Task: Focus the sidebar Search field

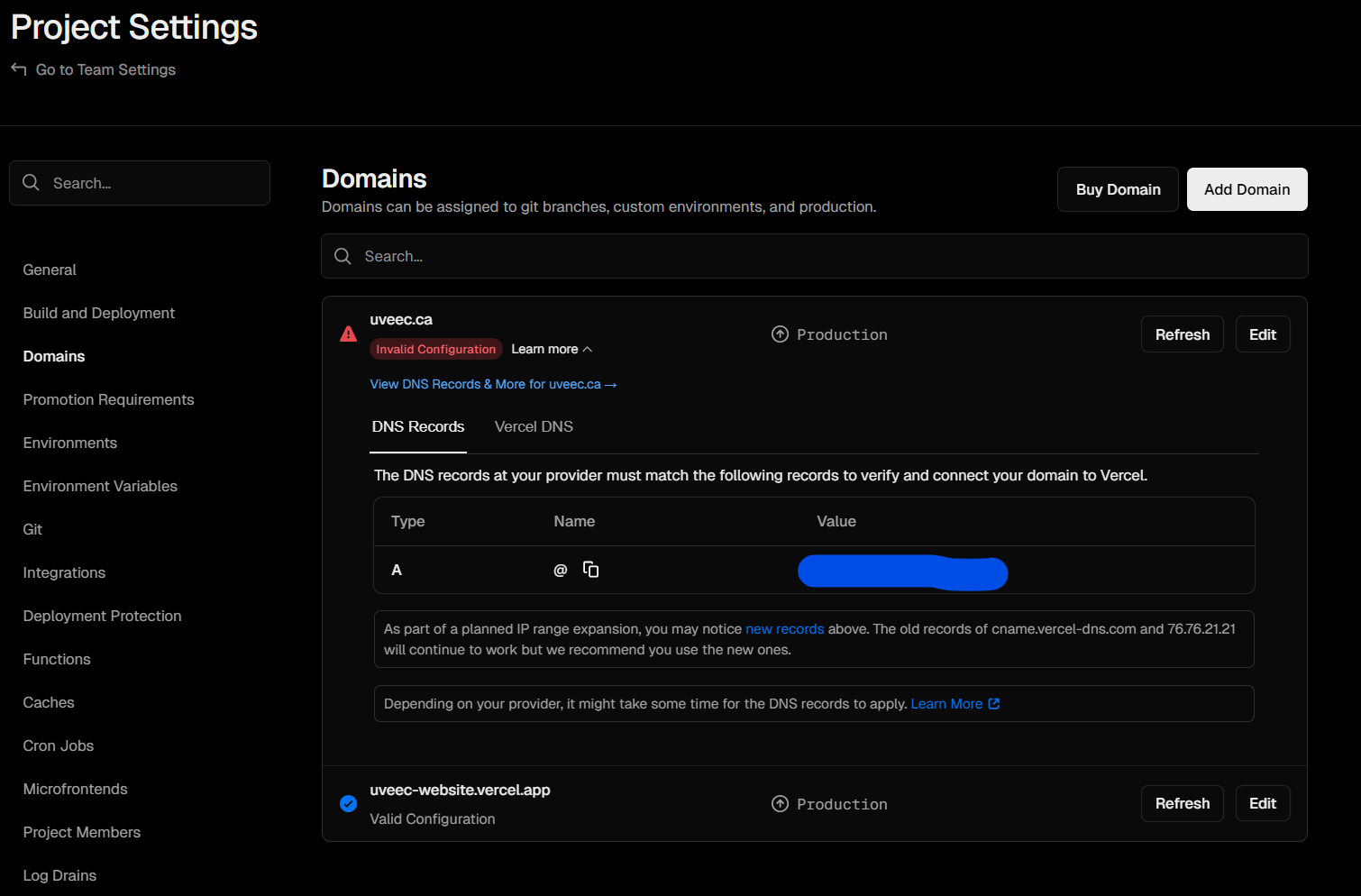Action: (140, 183)
